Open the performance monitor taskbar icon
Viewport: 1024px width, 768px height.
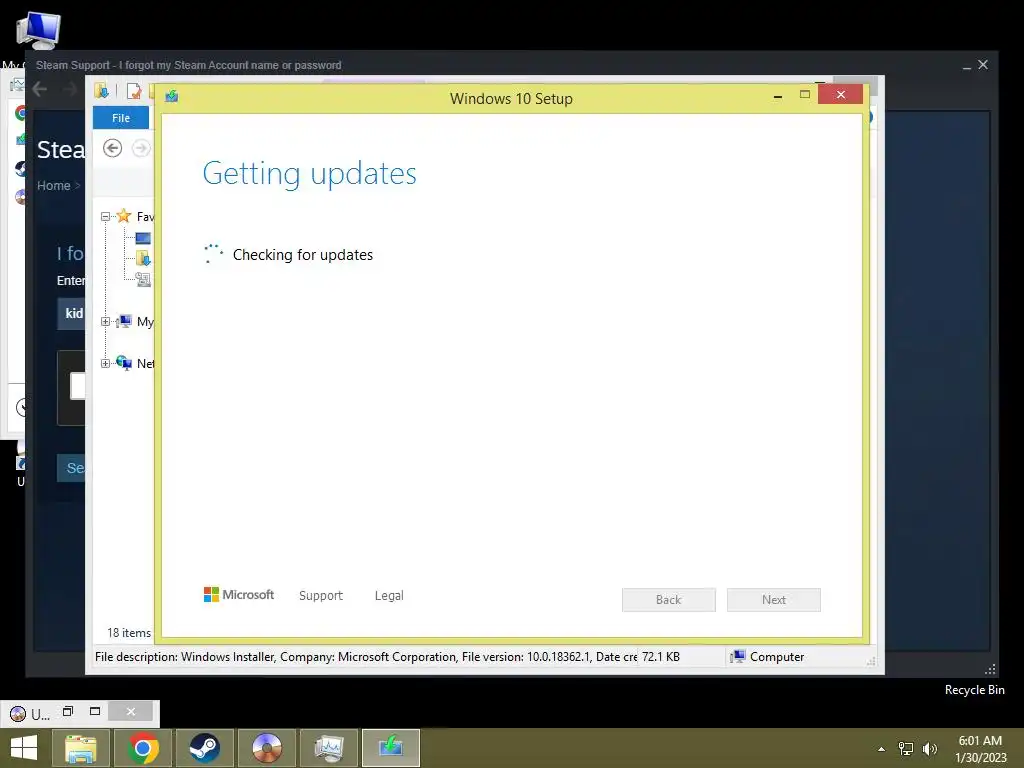pyautogui.click(x=328, y=748)
